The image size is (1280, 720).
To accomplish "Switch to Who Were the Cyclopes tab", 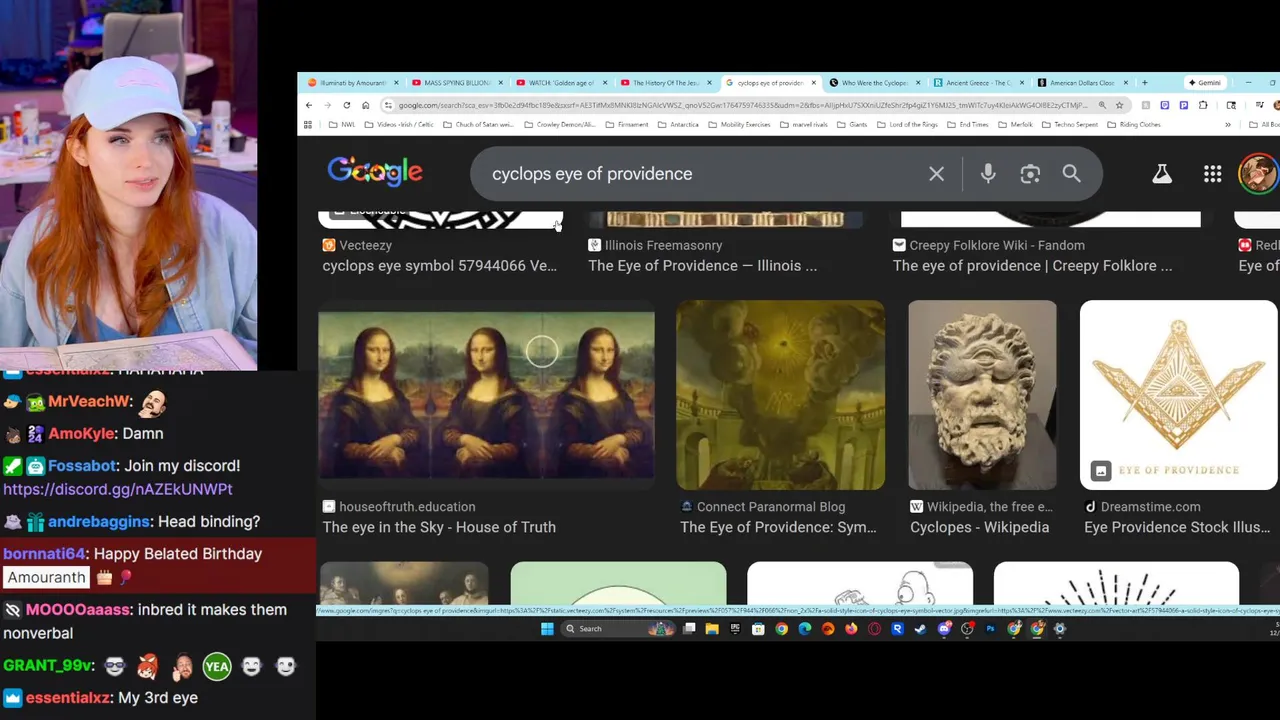I will pos(875,82).
